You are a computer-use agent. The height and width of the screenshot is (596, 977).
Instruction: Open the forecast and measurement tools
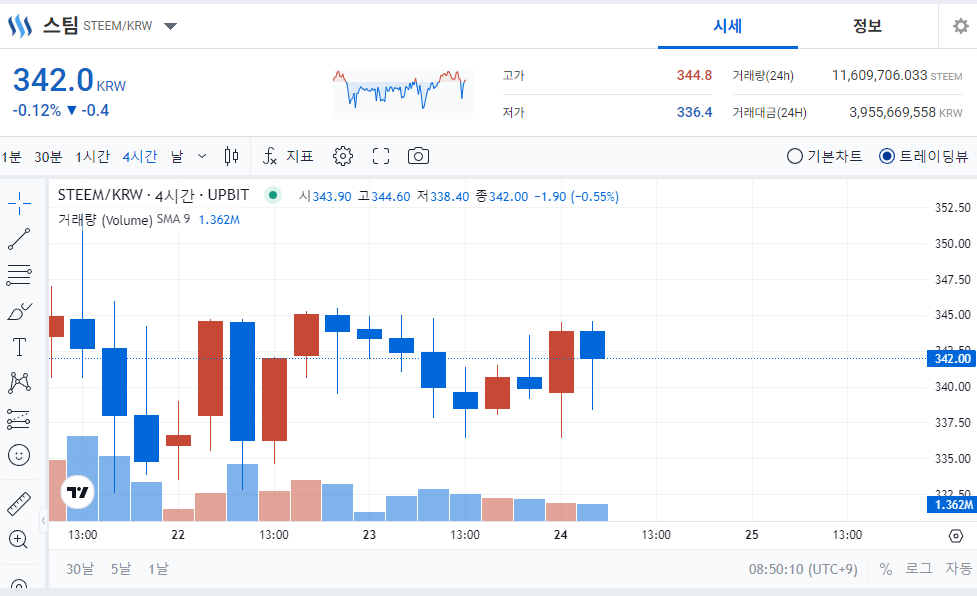[19, 419]
